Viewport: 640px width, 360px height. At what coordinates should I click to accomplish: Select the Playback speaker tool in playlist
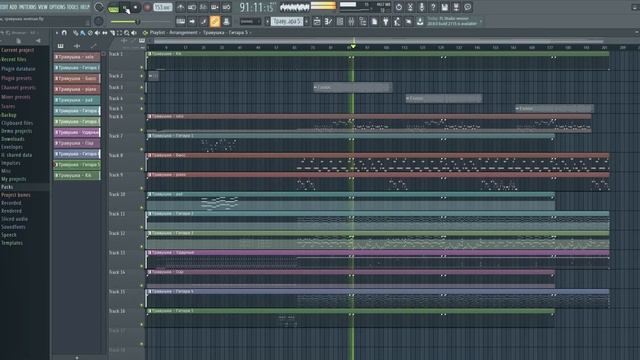(134, 33)
